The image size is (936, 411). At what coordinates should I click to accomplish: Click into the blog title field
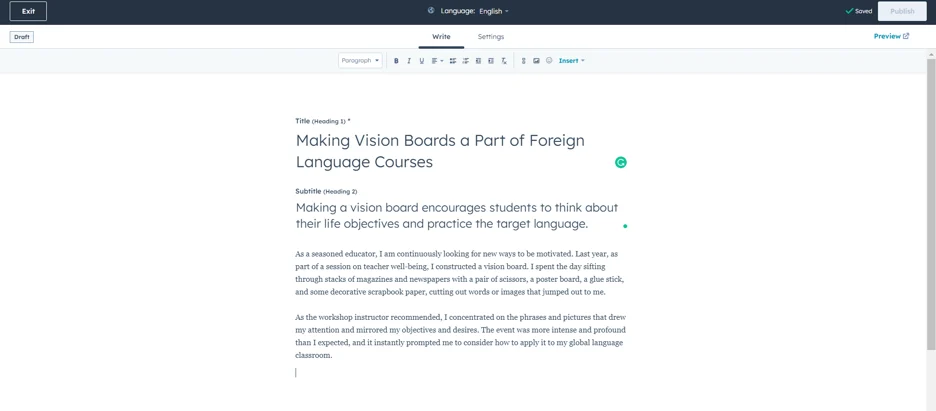tap(460, 152)
